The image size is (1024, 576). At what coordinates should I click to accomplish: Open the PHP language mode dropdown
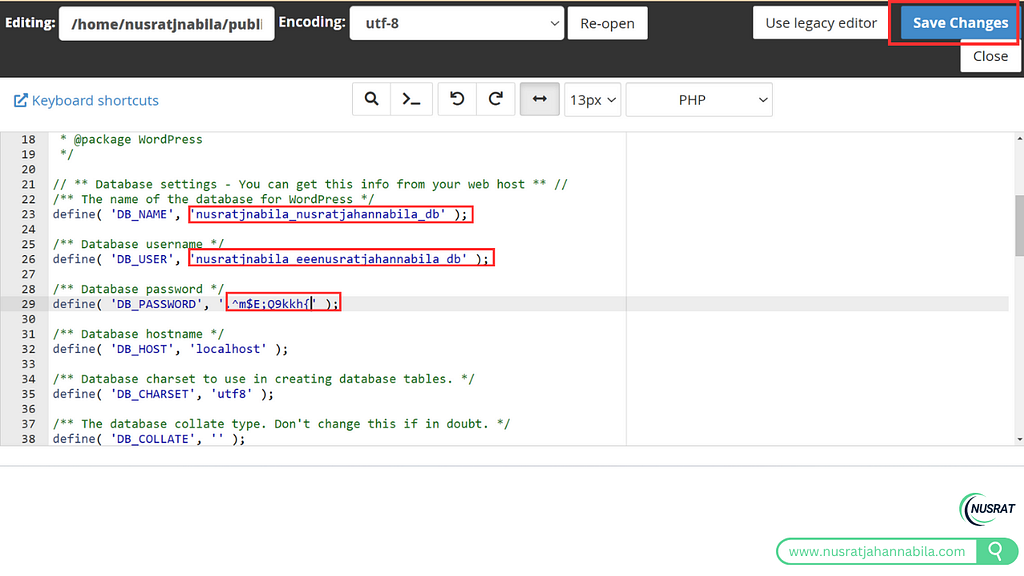699,100
